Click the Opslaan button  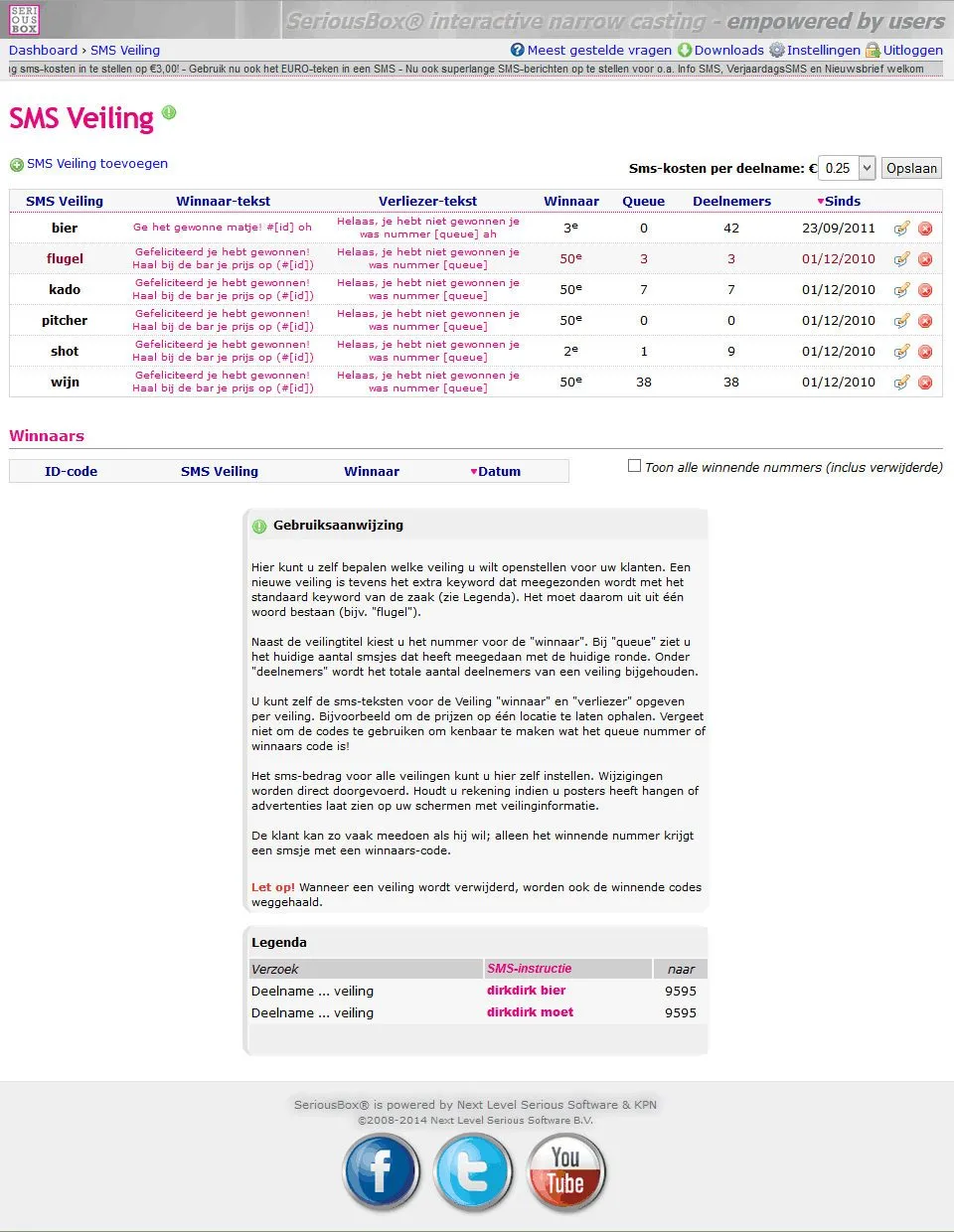(911, 168)
